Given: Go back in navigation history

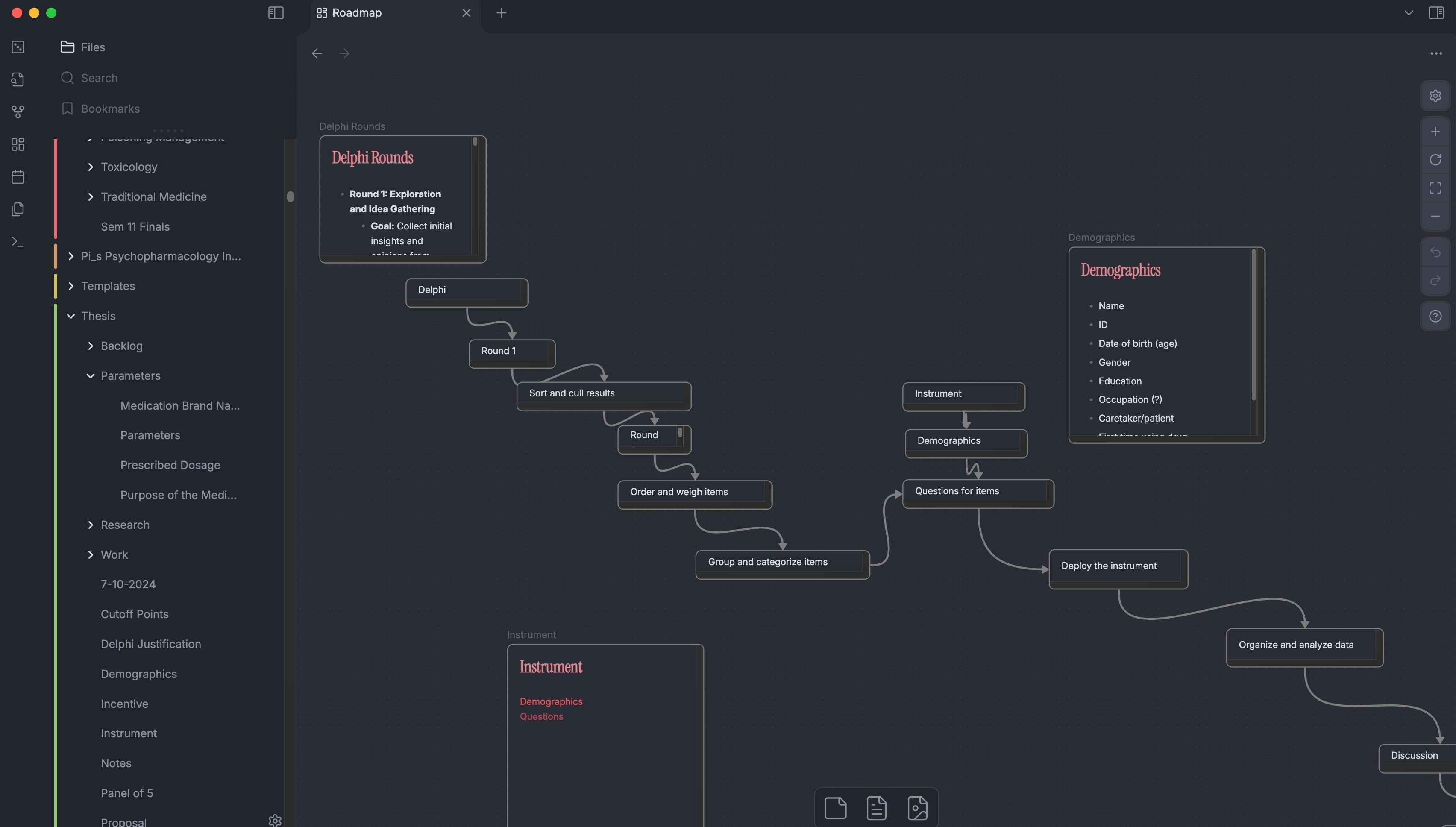Looking at the screenshot, I should tap(317, 53).
